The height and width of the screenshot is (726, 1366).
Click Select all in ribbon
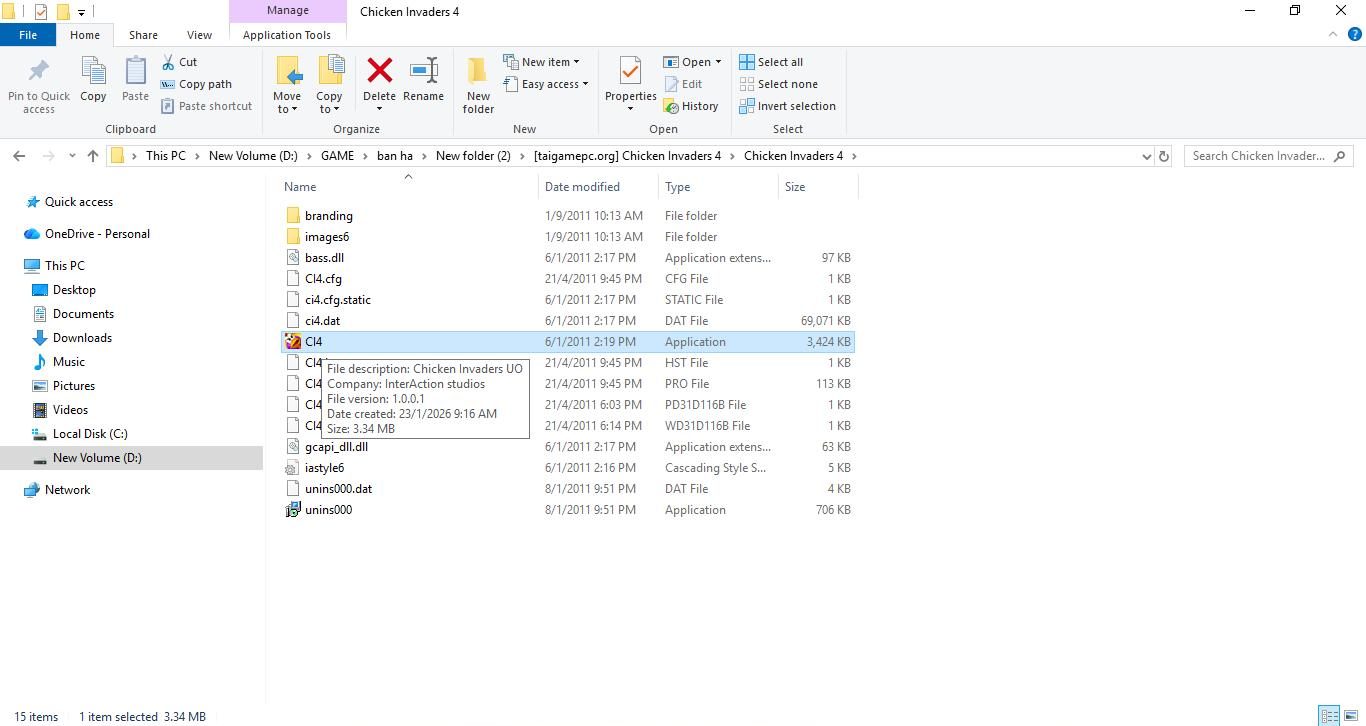coord(771,62)
